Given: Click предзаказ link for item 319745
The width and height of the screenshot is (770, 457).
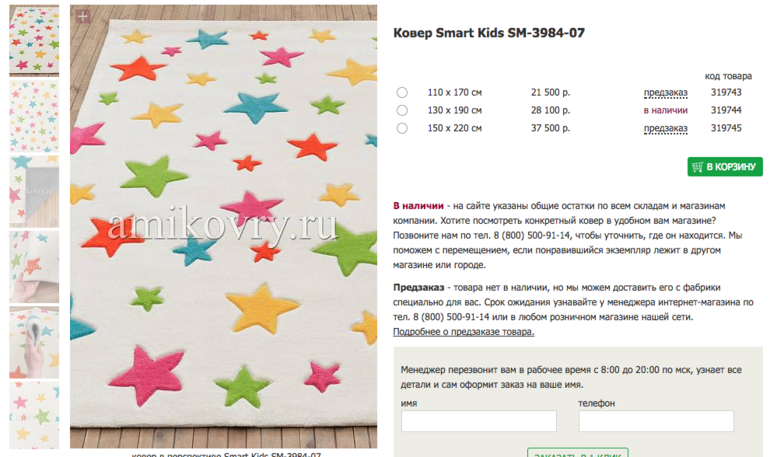Looking at the screenshot, I should [x=665, y=129].
